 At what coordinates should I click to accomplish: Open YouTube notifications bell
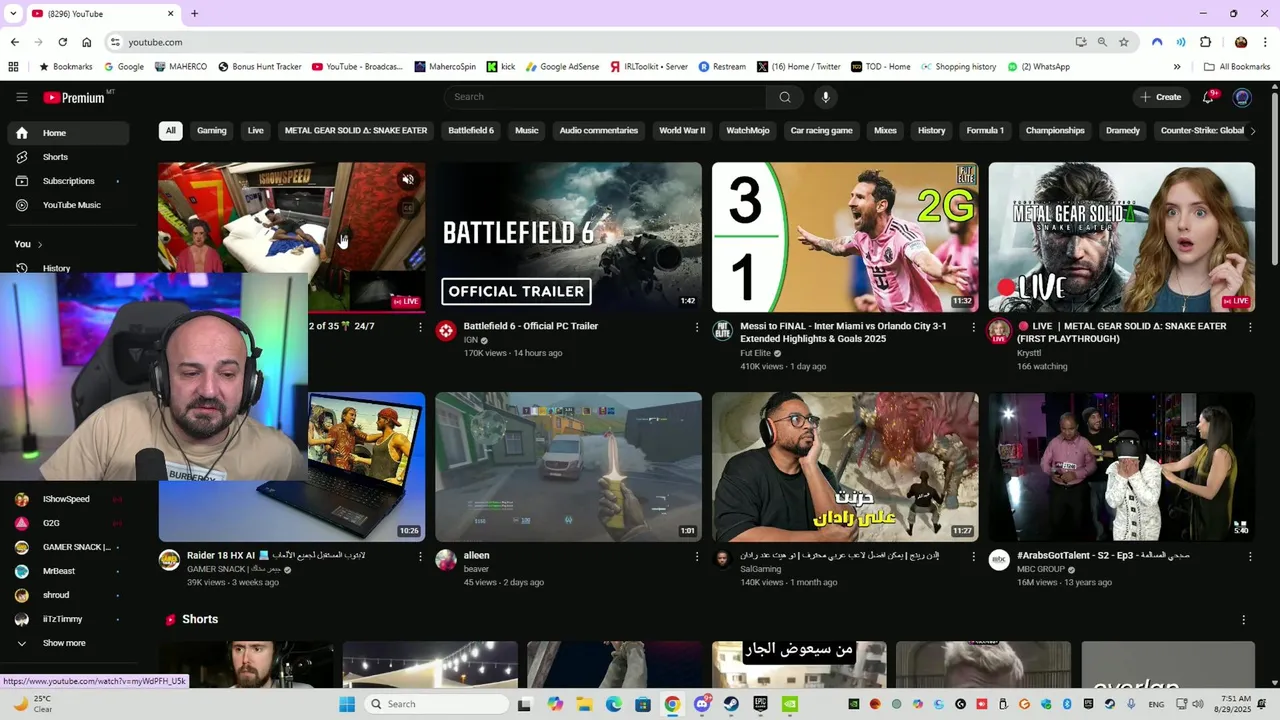pos(1209,97)
